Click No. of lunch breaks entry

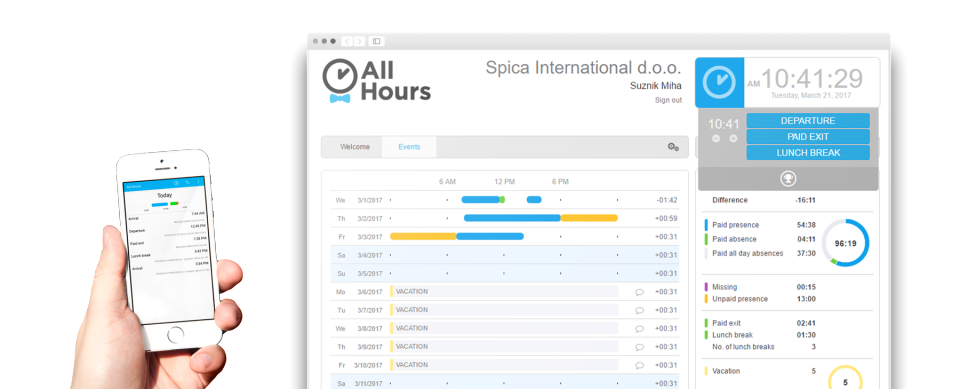[x=763, y=347]
